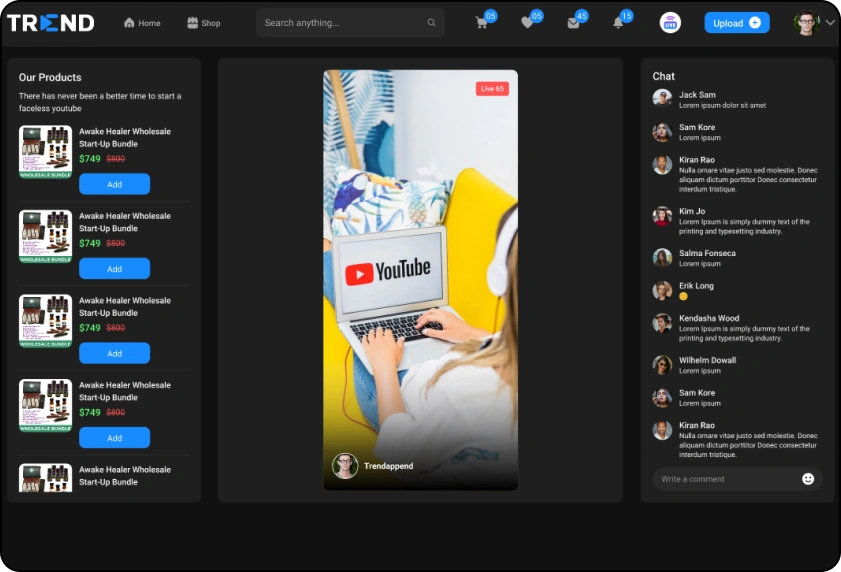
Task: Click the emoji in Erik Long's message
Action: 683,296
